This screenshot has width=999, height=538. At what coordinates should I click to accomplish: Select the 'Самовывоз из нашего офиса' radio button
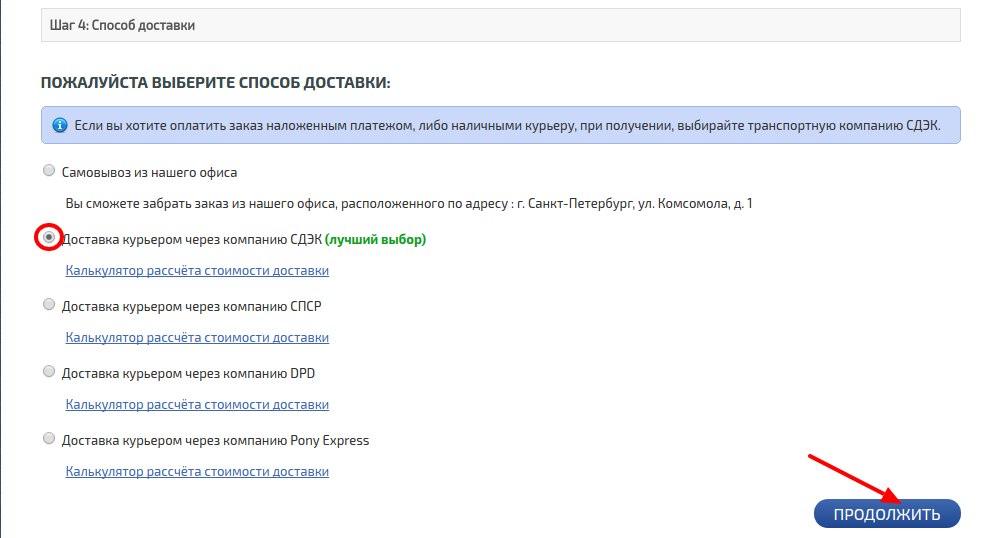pyautogui.click(x=49, y=171)
